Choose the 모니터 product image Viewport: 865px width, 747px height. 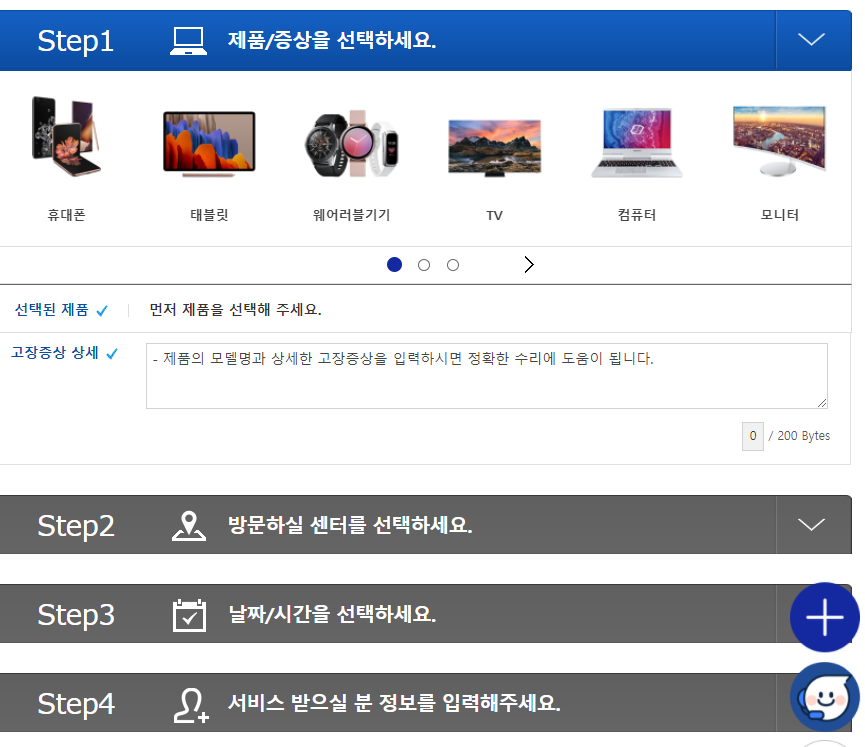pos(779,141)
